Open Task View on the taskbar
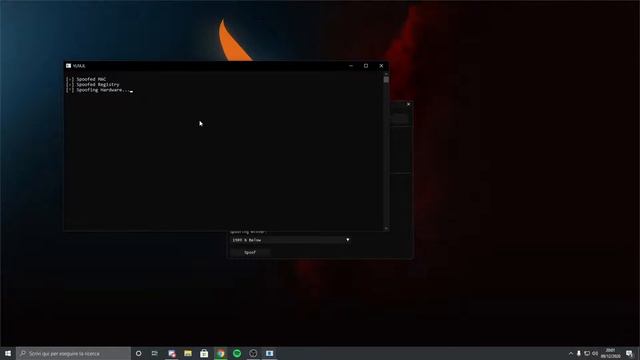The image size is (640, 360). click(155, 353)
